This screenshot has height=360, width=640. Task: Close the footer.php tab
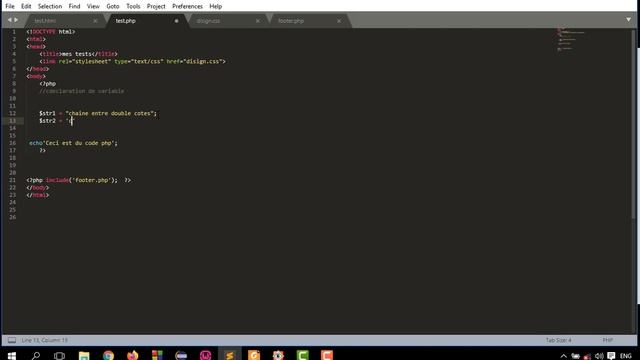coord(339,21)
